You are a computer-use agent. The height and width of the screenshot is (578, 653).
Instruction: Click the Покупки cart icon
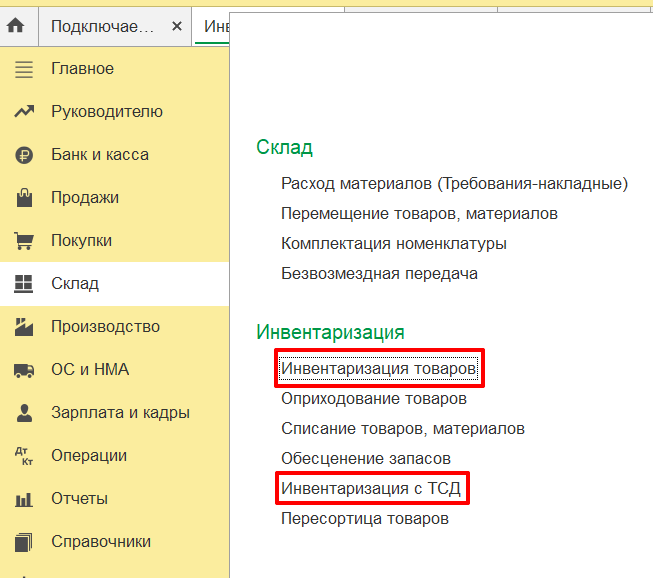24,241
